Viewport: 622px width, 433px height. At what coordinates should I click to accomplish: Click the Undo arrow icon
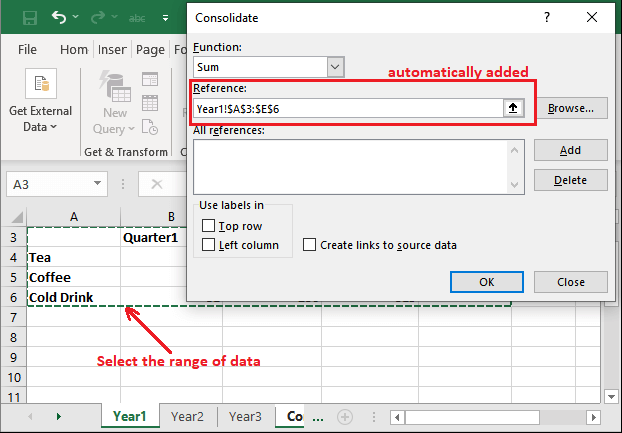59,17
